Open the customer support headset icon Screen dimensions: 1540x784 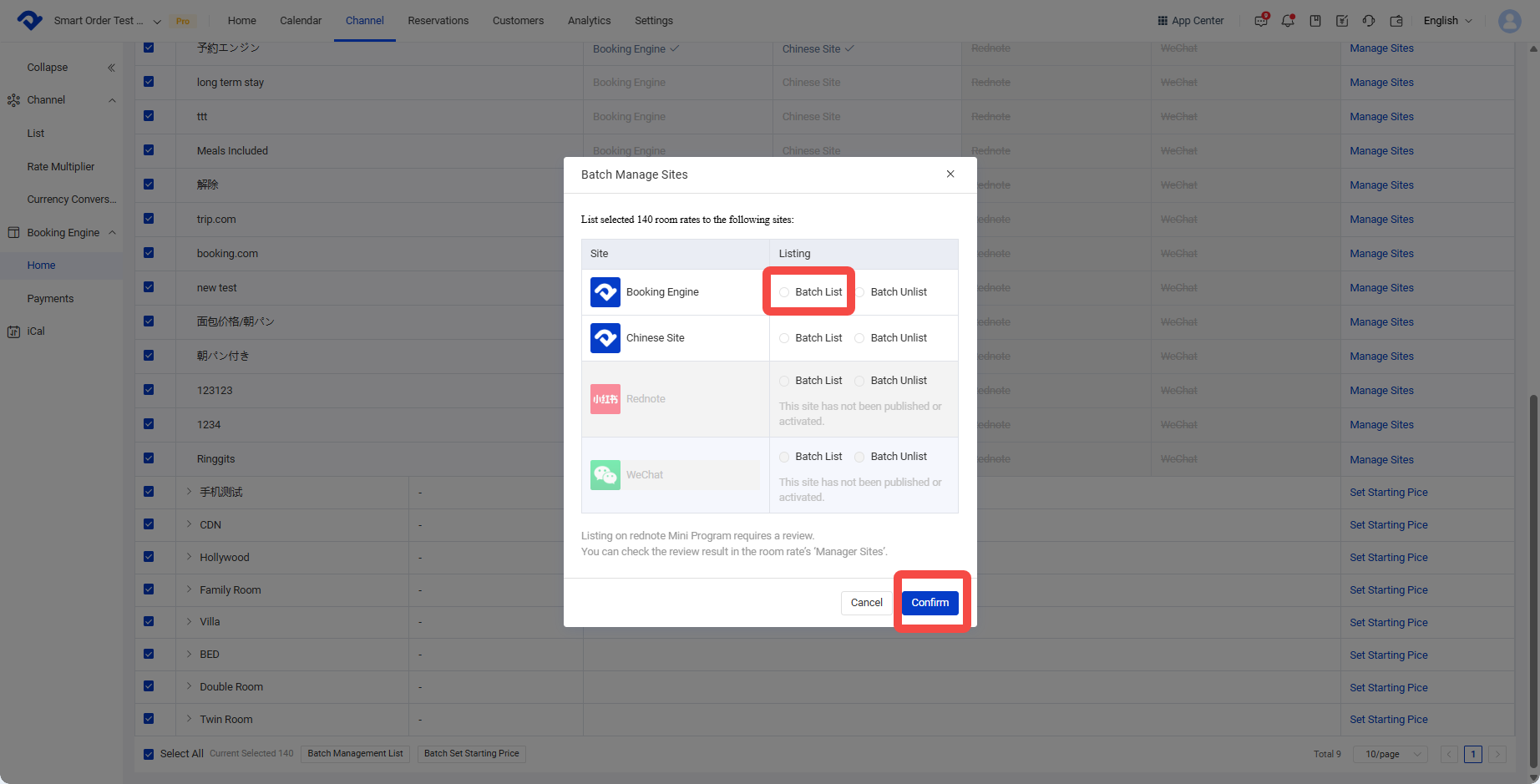click(1369, 21)
